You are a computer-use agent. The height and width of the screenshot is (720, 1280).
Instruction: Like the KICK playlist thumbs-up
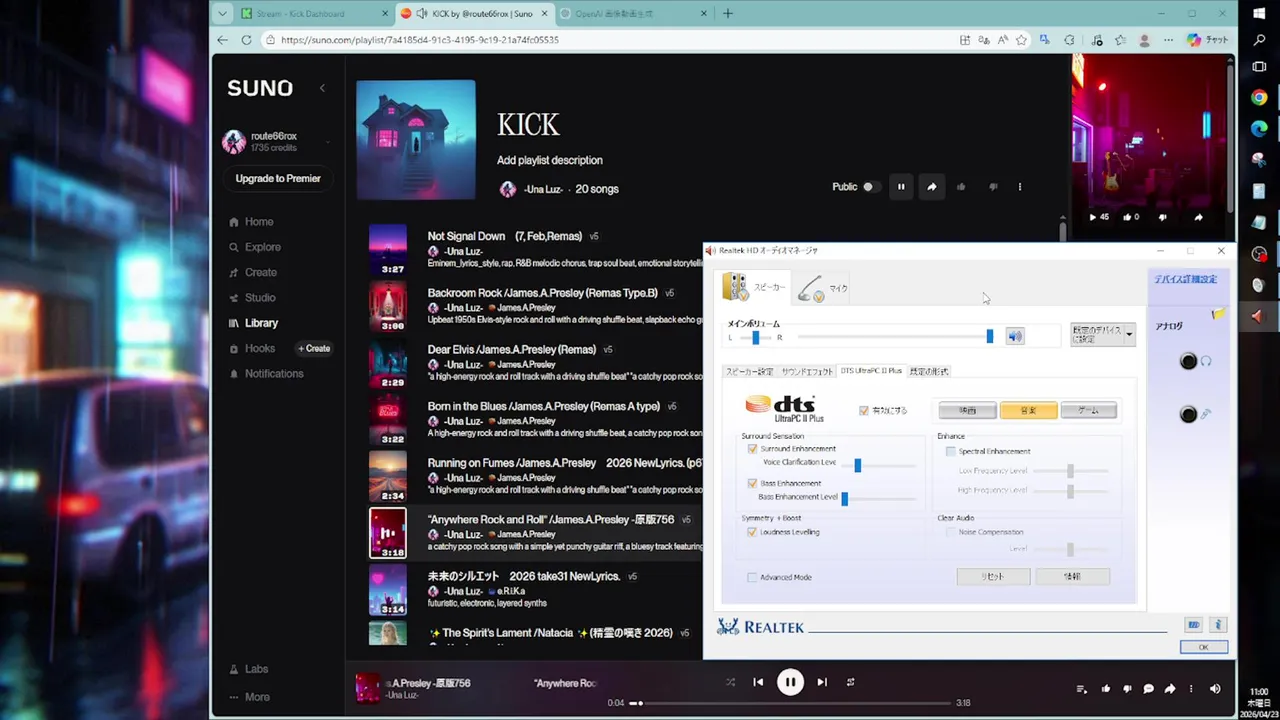pyautogui.click(x=961, y=187)
